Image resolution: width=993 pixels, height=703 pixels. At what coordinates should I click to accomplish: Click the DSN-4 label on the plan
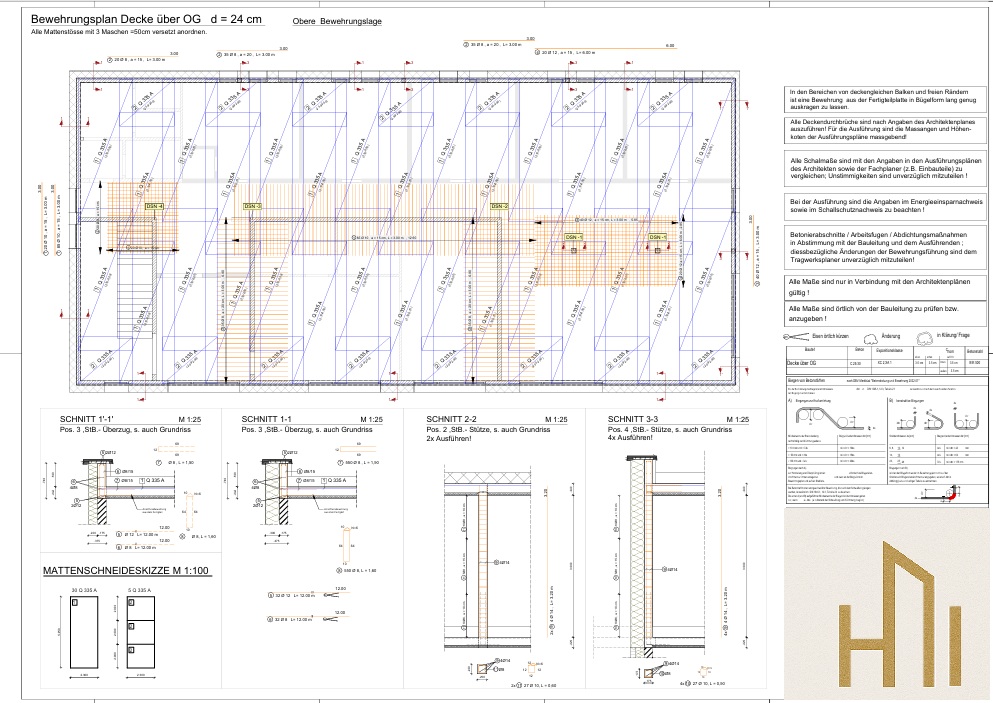point(154,205)
